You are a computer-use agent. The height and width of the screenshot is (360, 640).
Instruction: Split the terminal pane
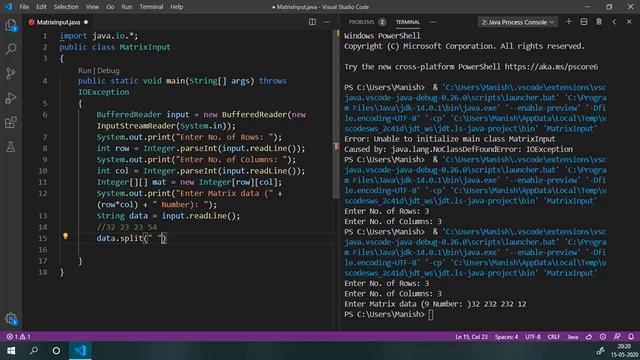click(584, 22)
